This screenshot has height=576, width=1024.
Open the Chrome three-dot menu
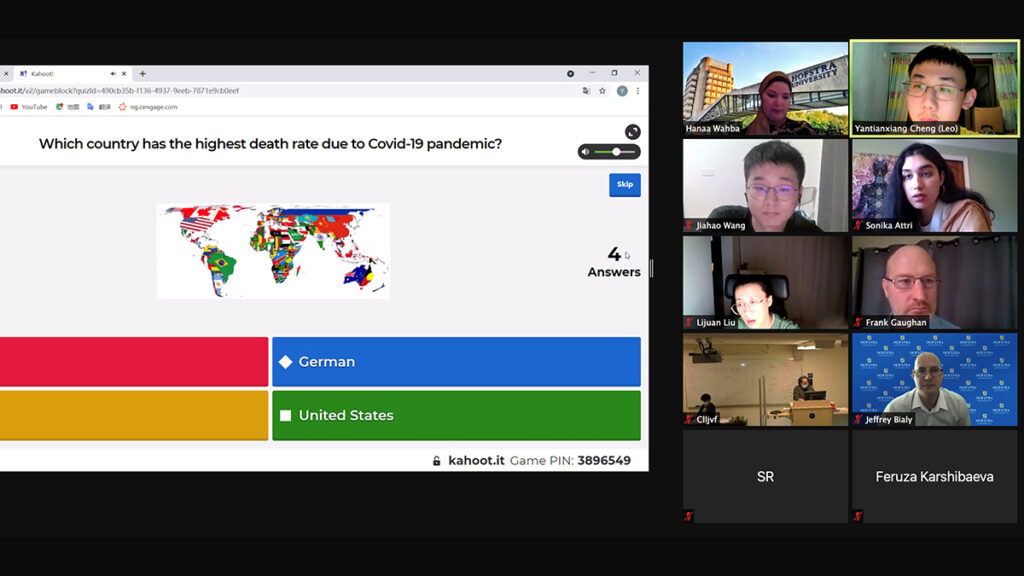tap(638, 91)
